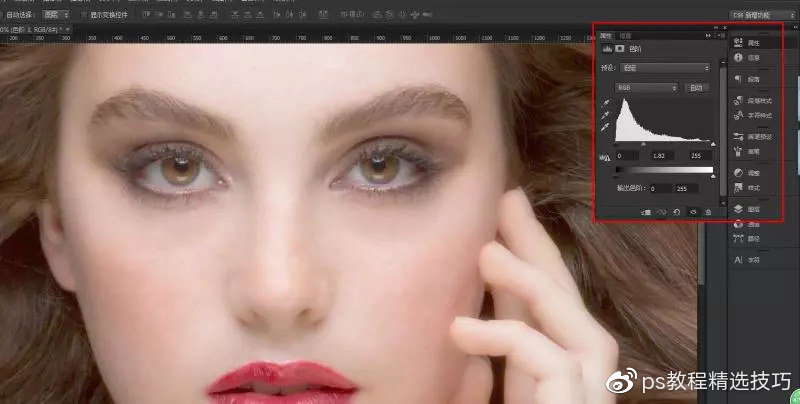This screenshot has height=404, width=800.
Task: Click the Auto button in Levels
Action: [695, 87]
